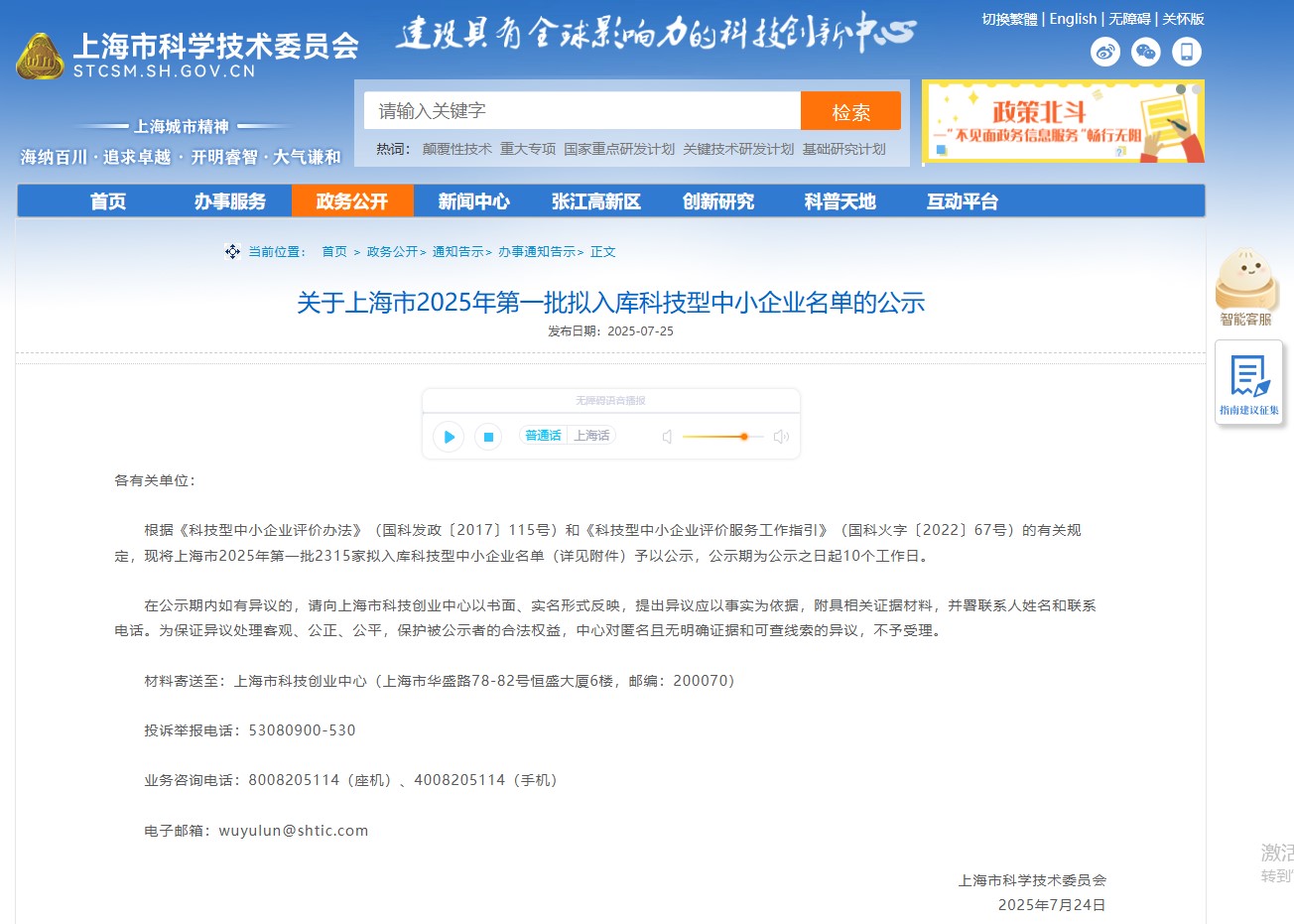This screenshot has width=1294, height=924.
Task: Open the 智能客服 chatbot mascot
Action: click(1244, 281)
